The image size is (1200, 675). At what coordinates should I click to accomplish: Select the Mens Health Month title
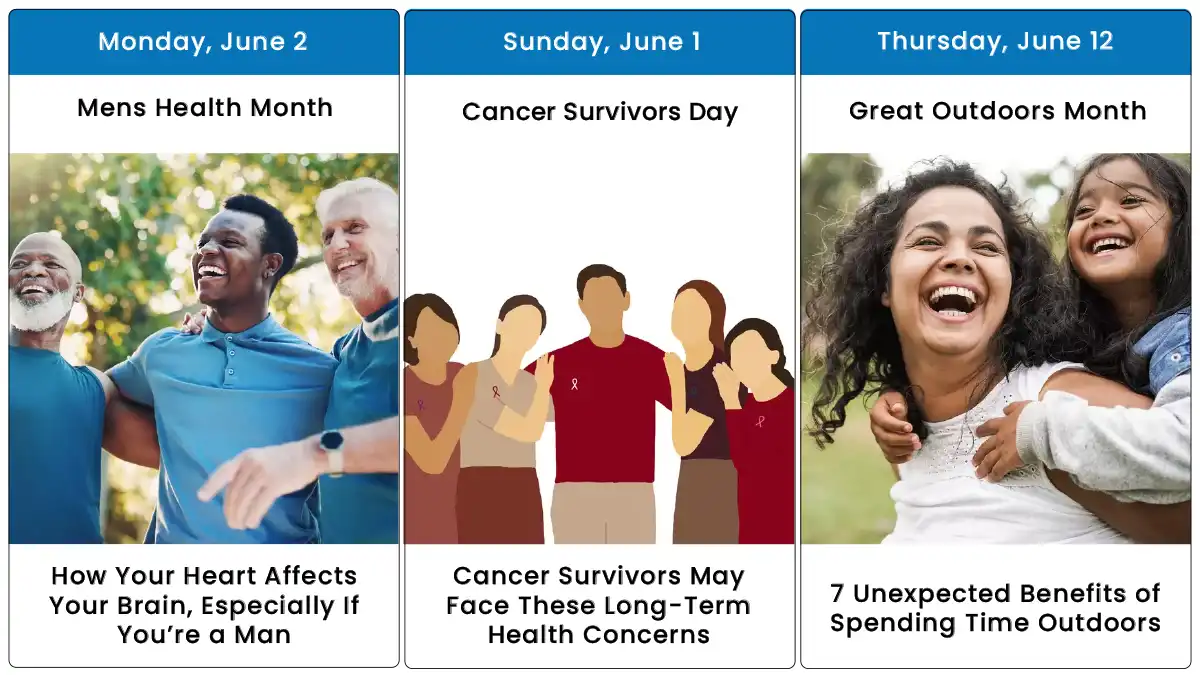coord(205,108)
